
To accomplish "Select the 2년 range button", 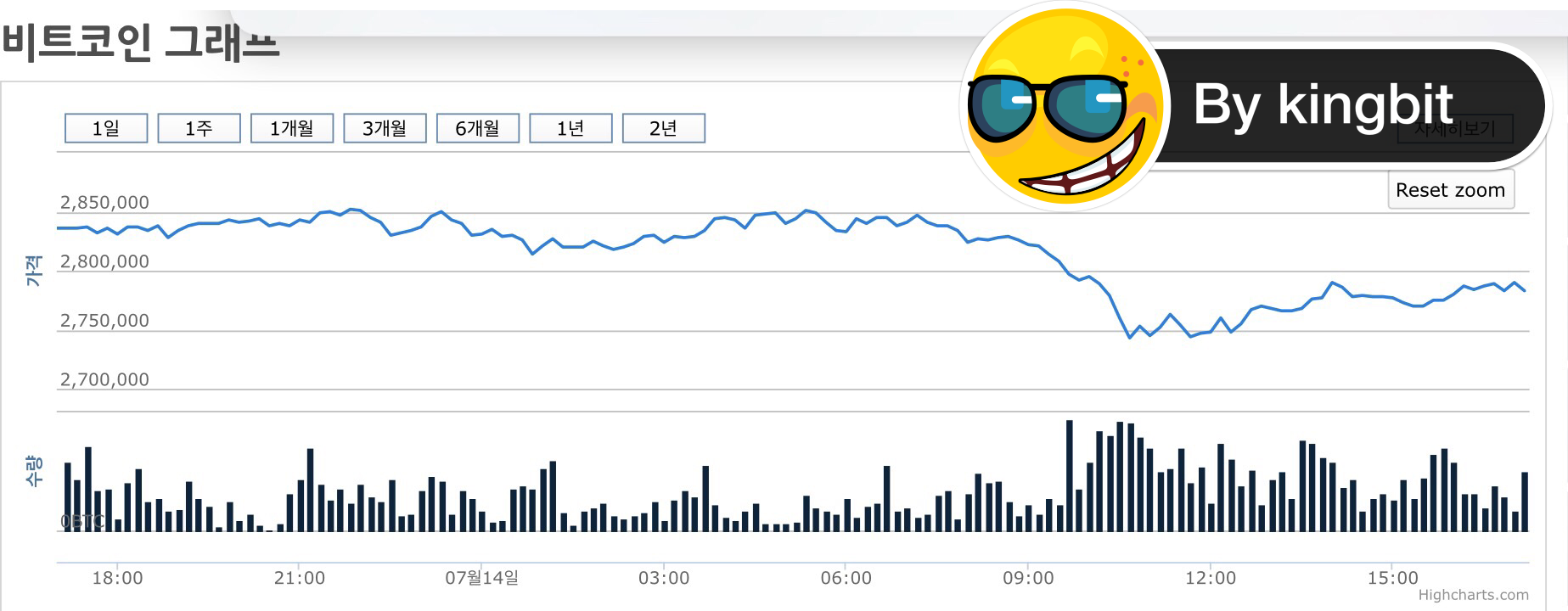I will click(664, 128).
